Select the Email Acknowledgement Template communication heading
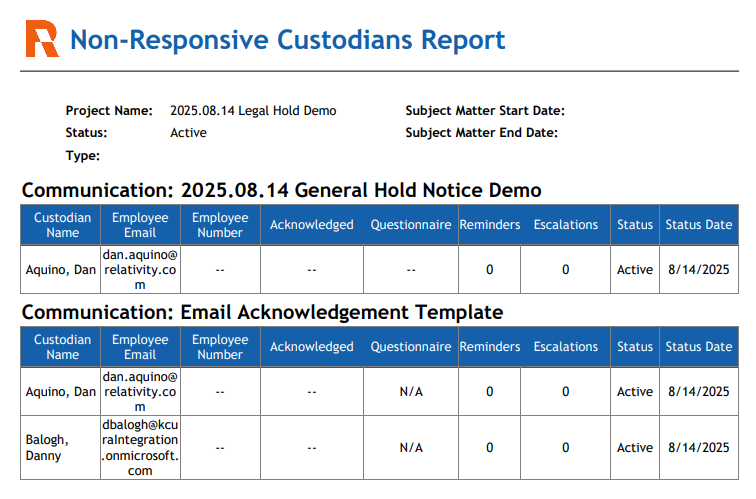756x499 pixels. [x=262, y=312]
